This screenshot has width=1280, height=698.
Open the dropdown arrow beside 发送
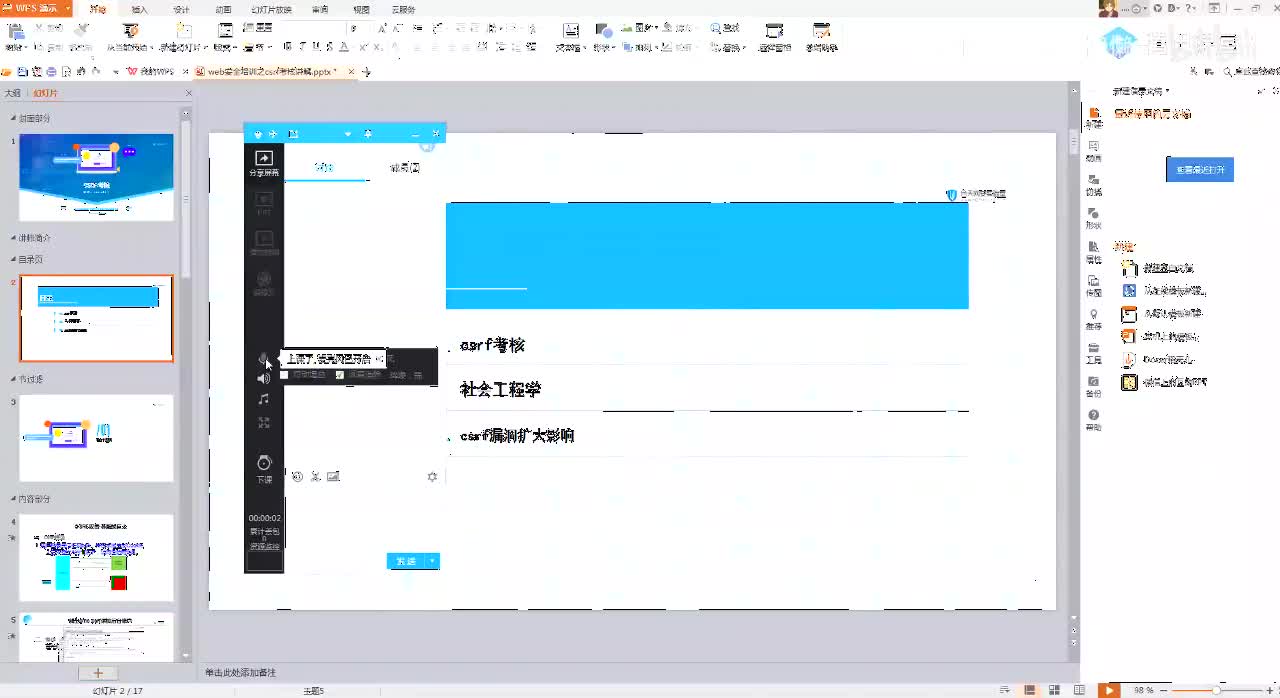pos(433,561)
